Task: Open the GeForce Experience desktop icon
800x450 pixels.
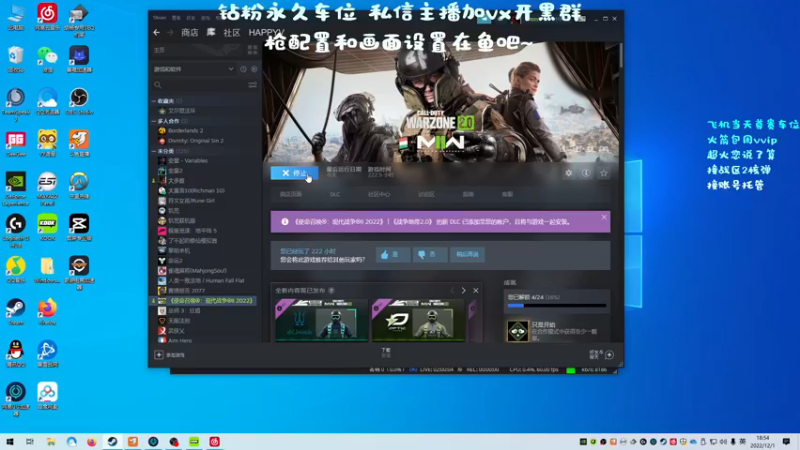Action: coord(16,189)
